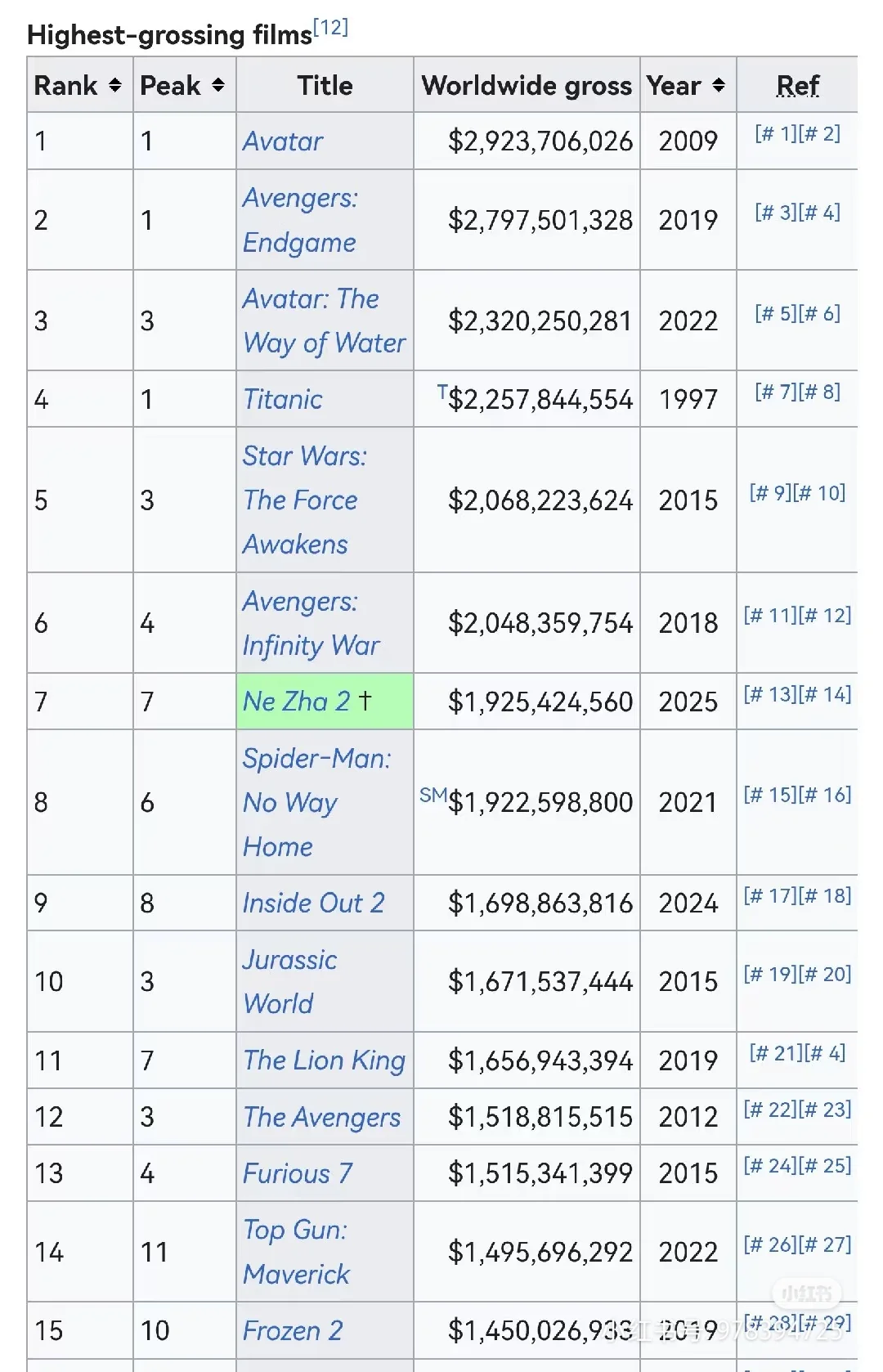The width and height of the screenshot is (883, 1372).
Task: Sort table by Rank column arrows
Action: point(115,85)
